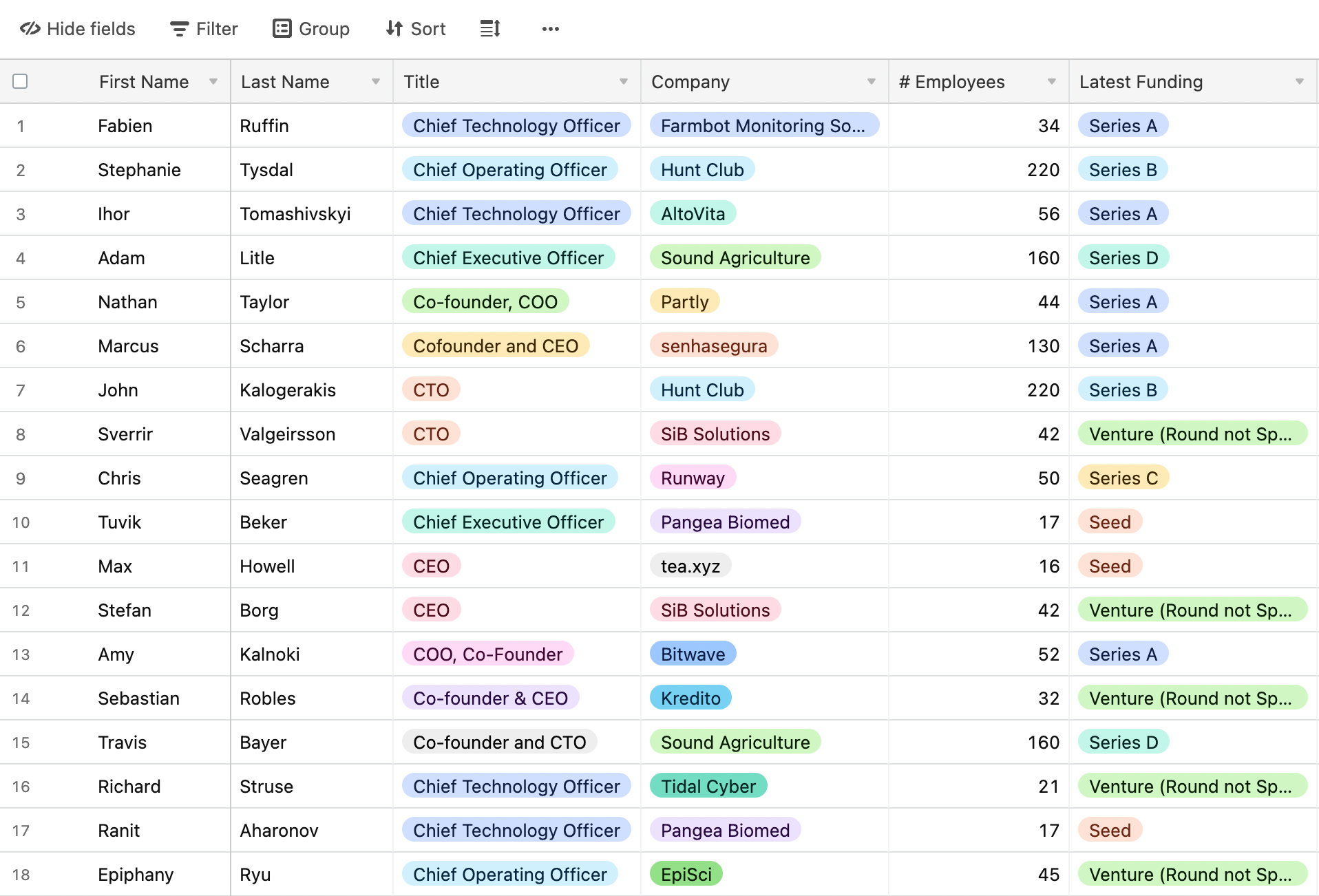Open the Sort menu

[x=416, y=29]
